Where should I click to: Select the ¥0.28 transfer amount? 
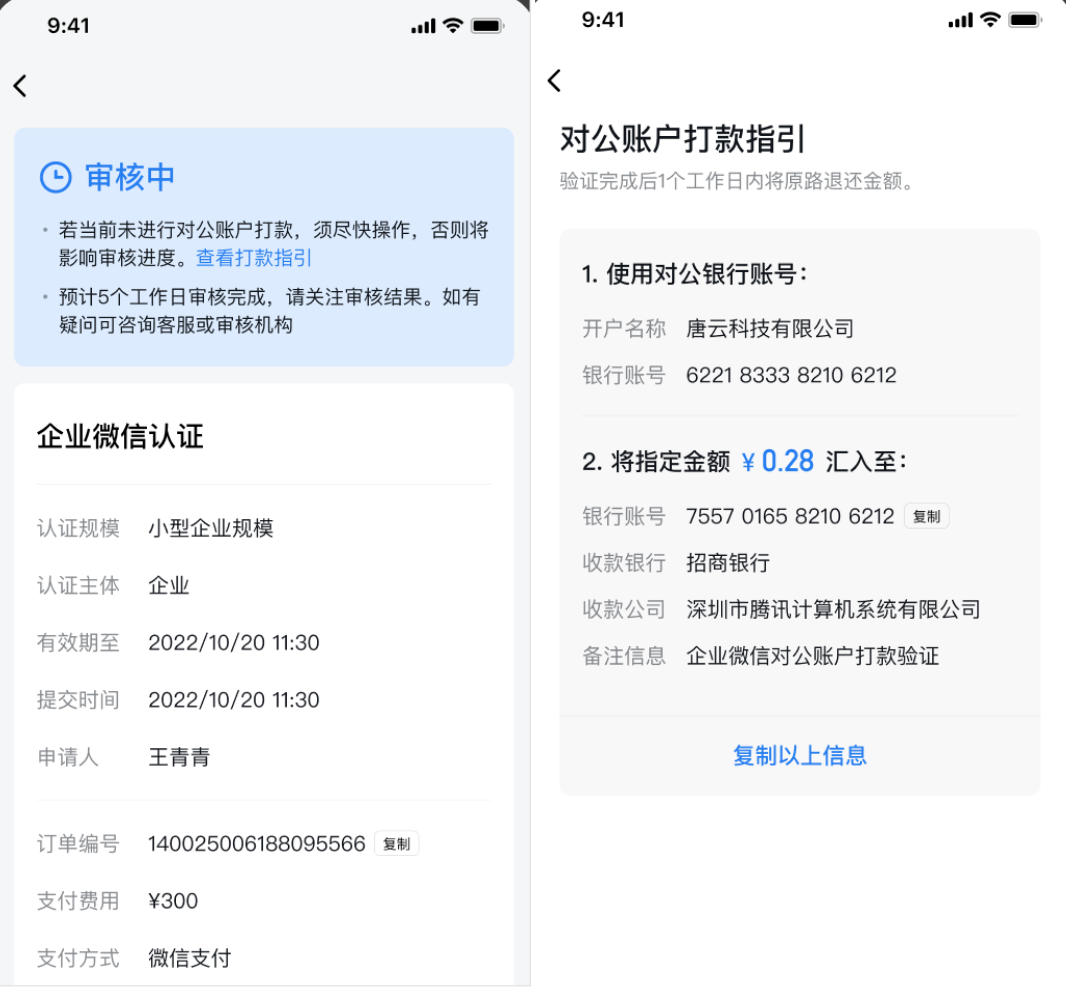click(778, 461)
